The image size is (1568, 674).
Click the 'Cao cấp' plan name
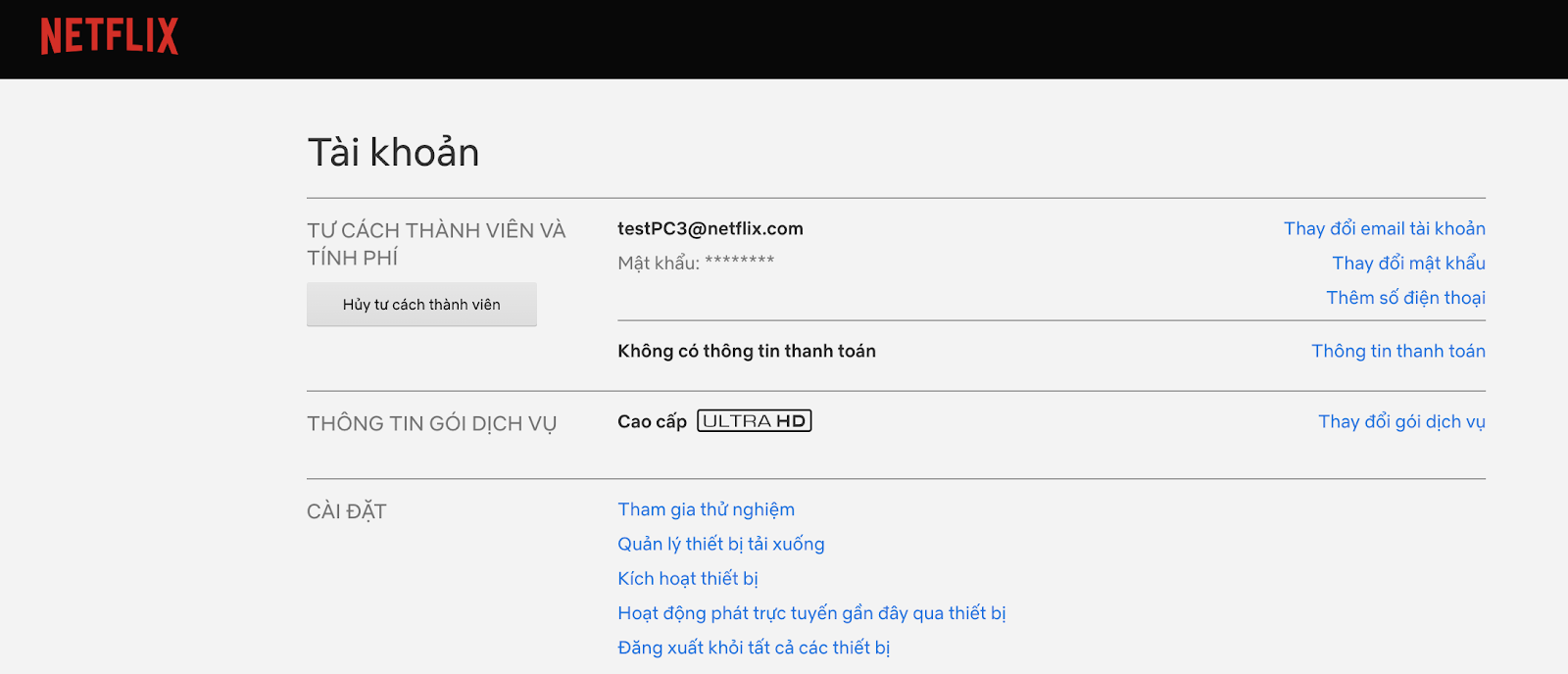click(652, 421)
